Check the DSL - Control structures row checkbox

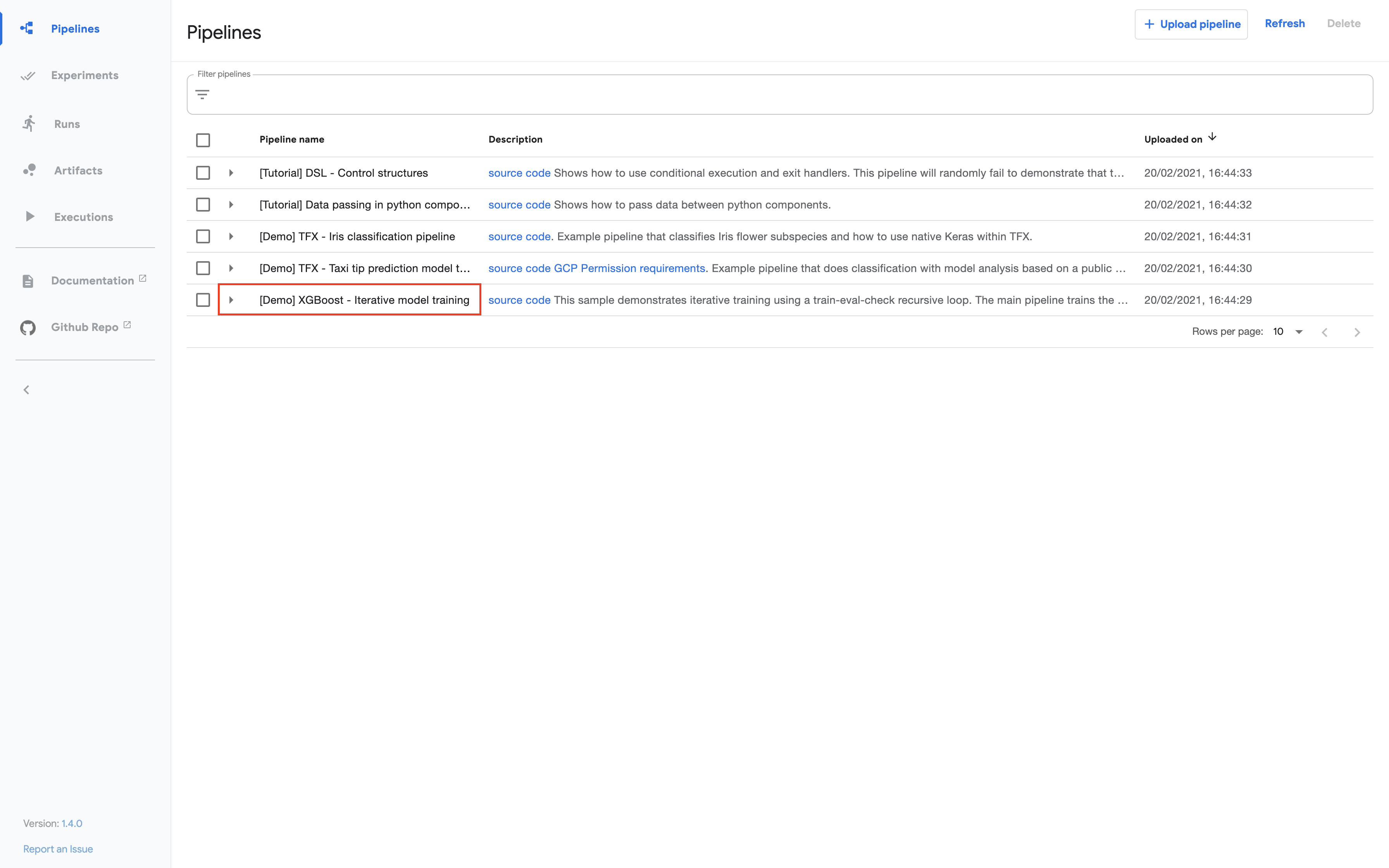click(x=203, y=173)
